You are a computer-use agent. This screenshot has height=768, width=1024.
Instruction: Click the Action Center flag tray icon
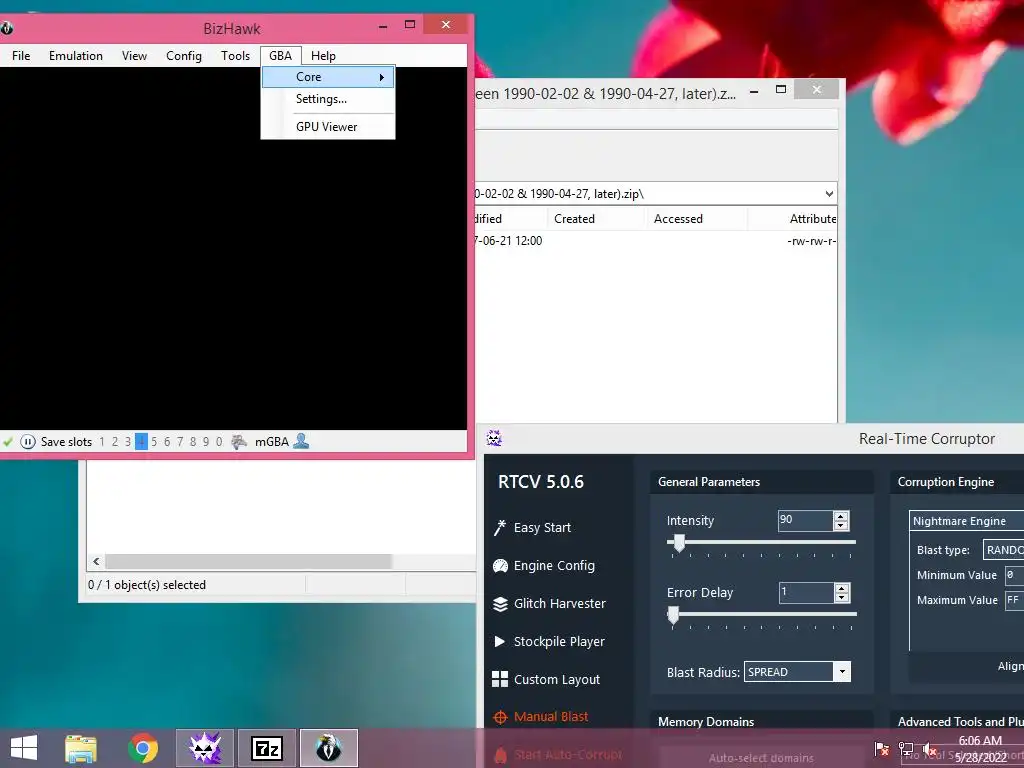pyautogui.click(x=882, y=749)
